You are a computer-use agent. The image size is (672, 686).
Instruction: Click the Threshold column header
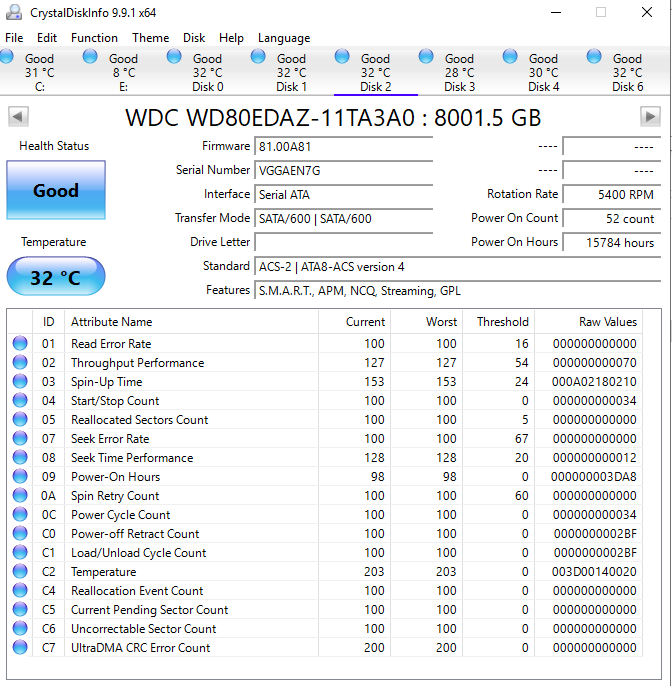499,322
